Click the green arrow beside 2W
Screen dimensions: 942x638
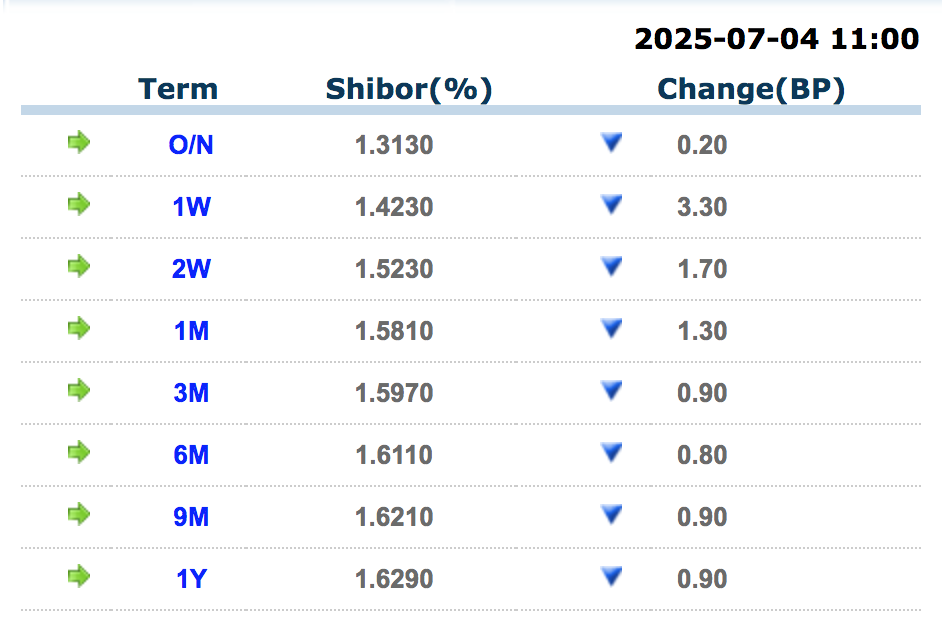(79, 267)
